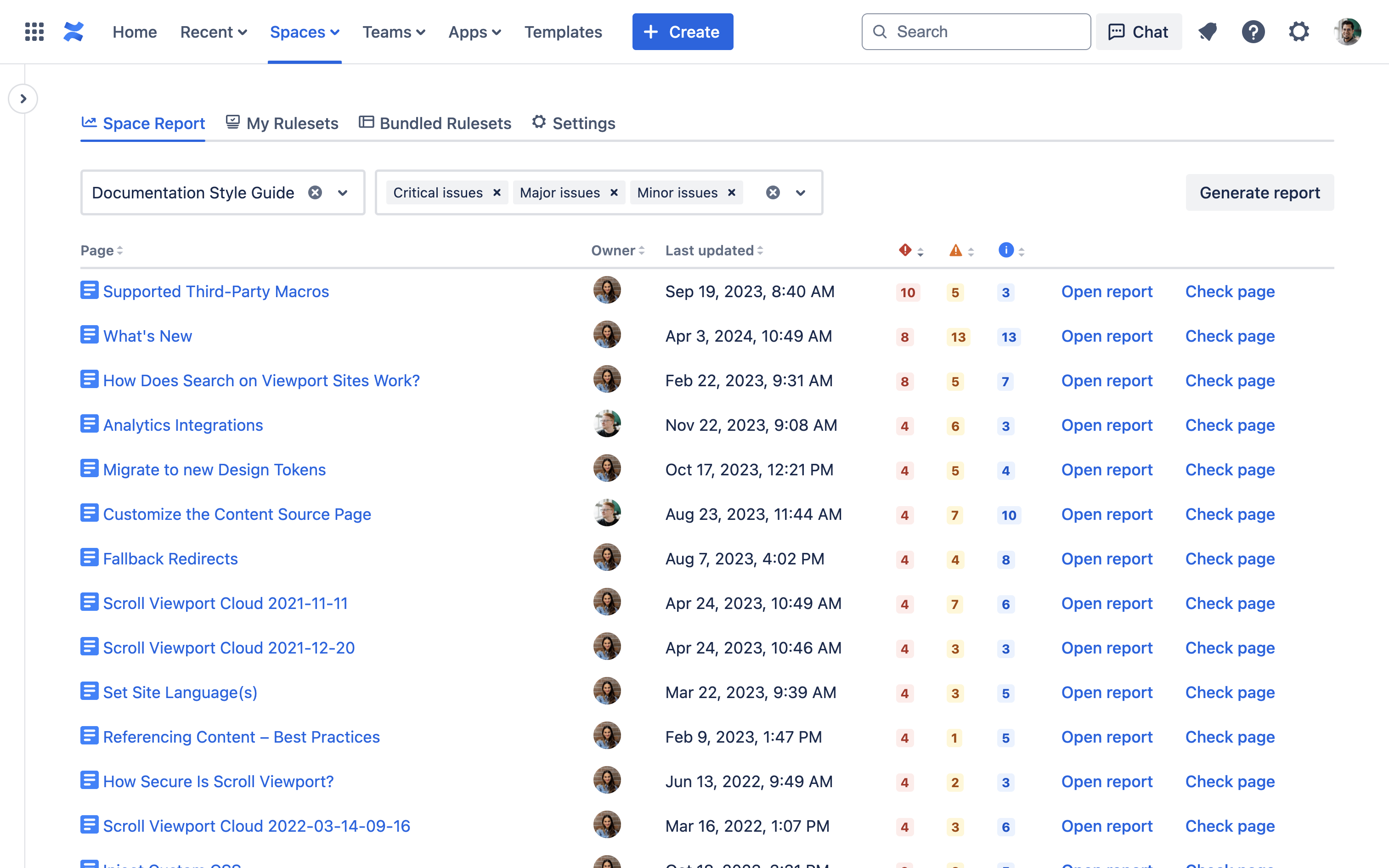Open the notifications icon

tap(1208, 32)
